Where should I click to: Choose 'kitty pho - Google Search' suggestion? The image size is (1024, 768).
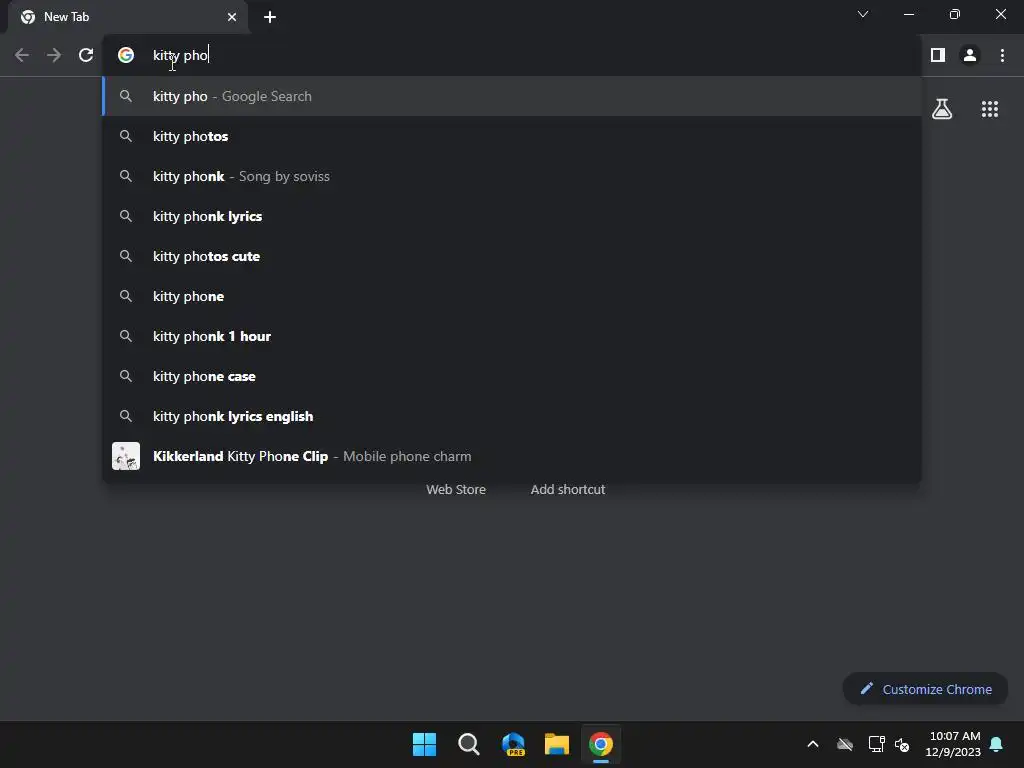(512, 96)
